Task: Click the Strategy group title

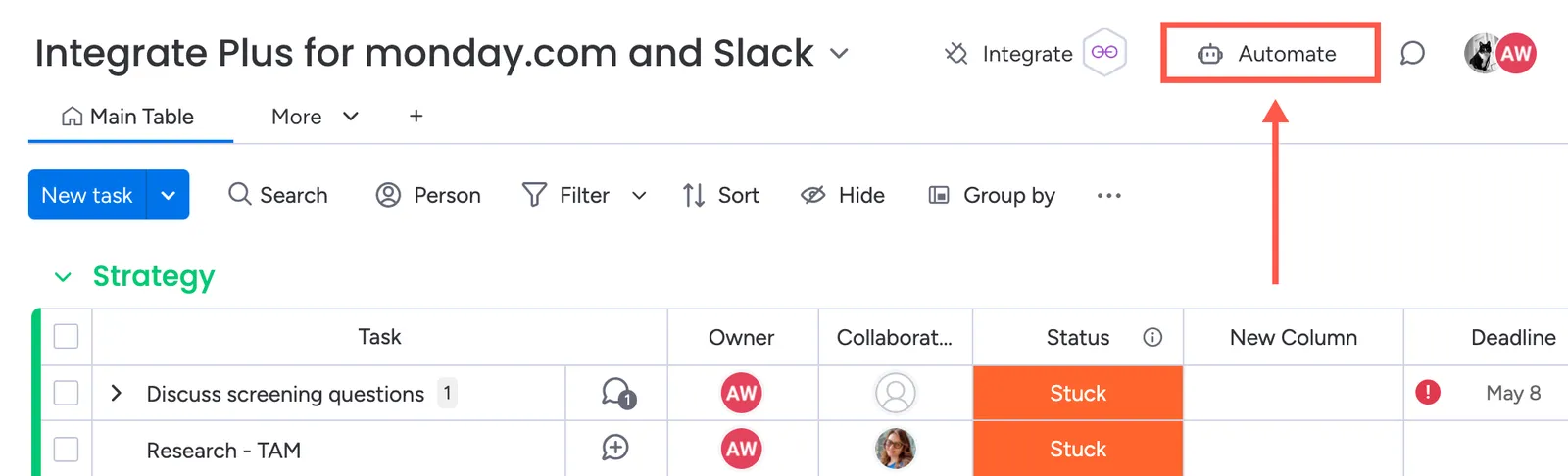Action: point(154,277)
